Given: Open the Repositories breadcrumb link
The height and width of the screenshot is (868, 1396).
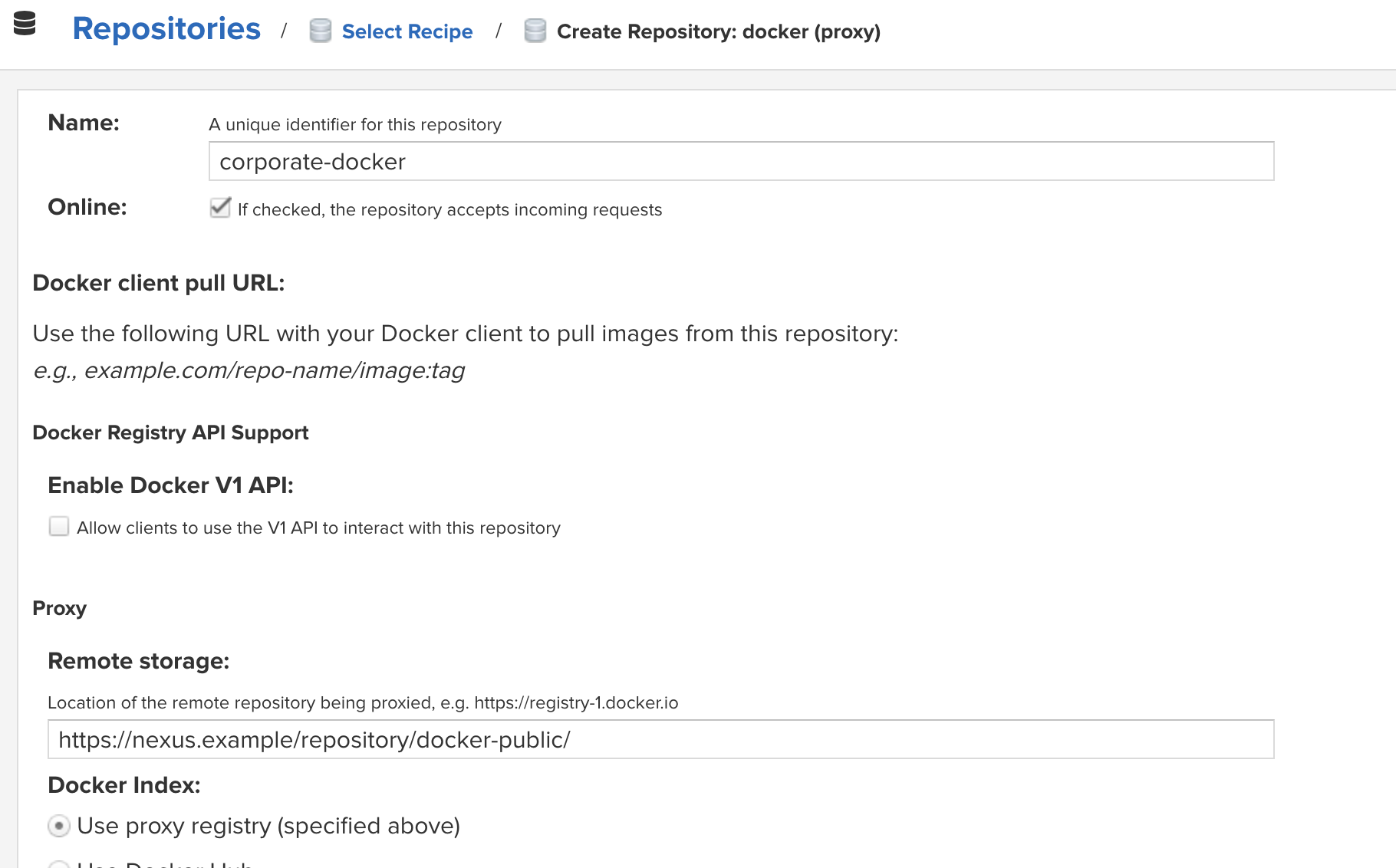Looking at the screenshot, I should 166,29.
